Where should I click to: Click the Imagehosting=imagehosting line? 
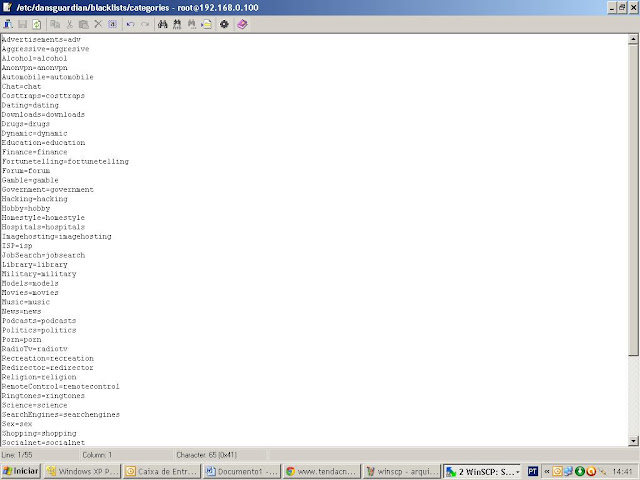[x=56, y=237]
